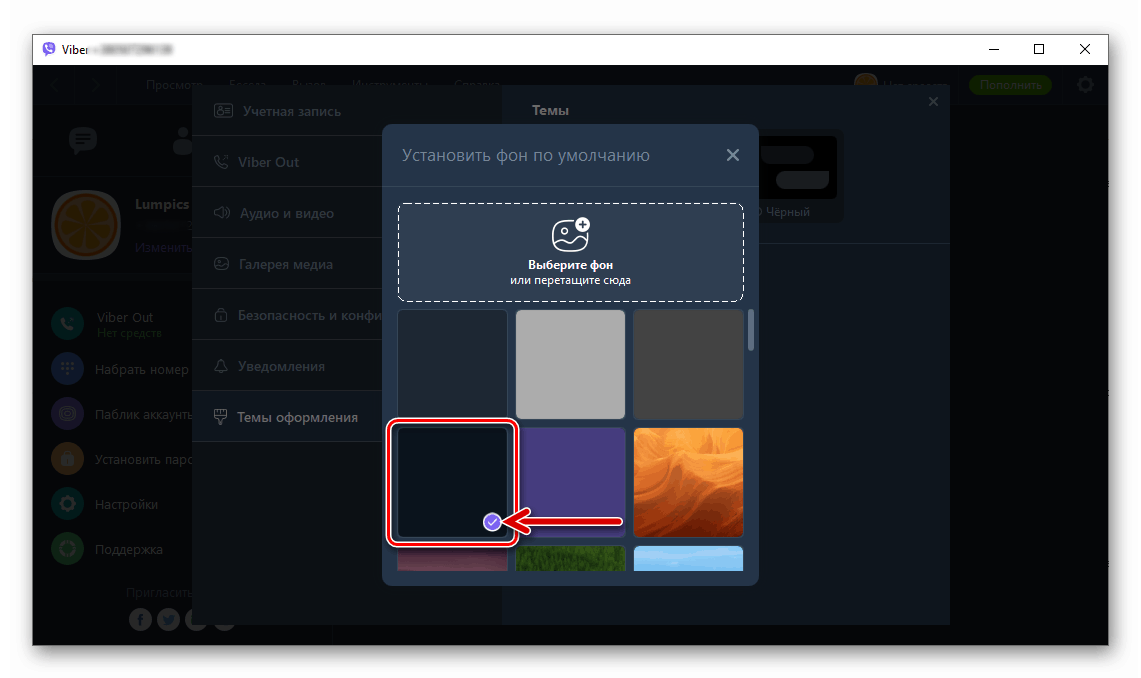1141x678 pixels.
Task: Pick the orange canyon background thumbnail
Action: coord(688,482)
